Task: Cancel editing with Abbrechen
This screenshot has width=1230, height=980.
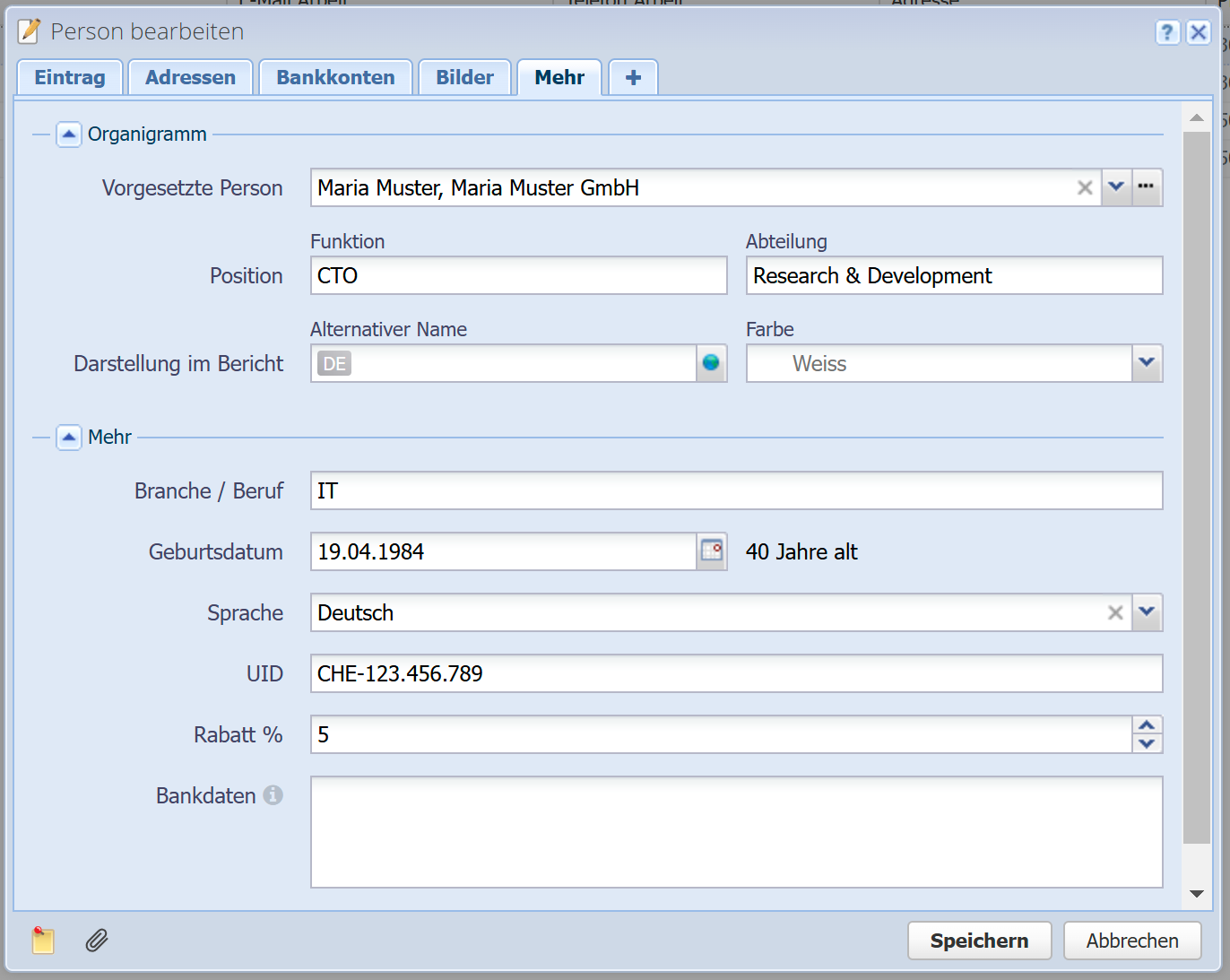Action: tap(1132, 941)
